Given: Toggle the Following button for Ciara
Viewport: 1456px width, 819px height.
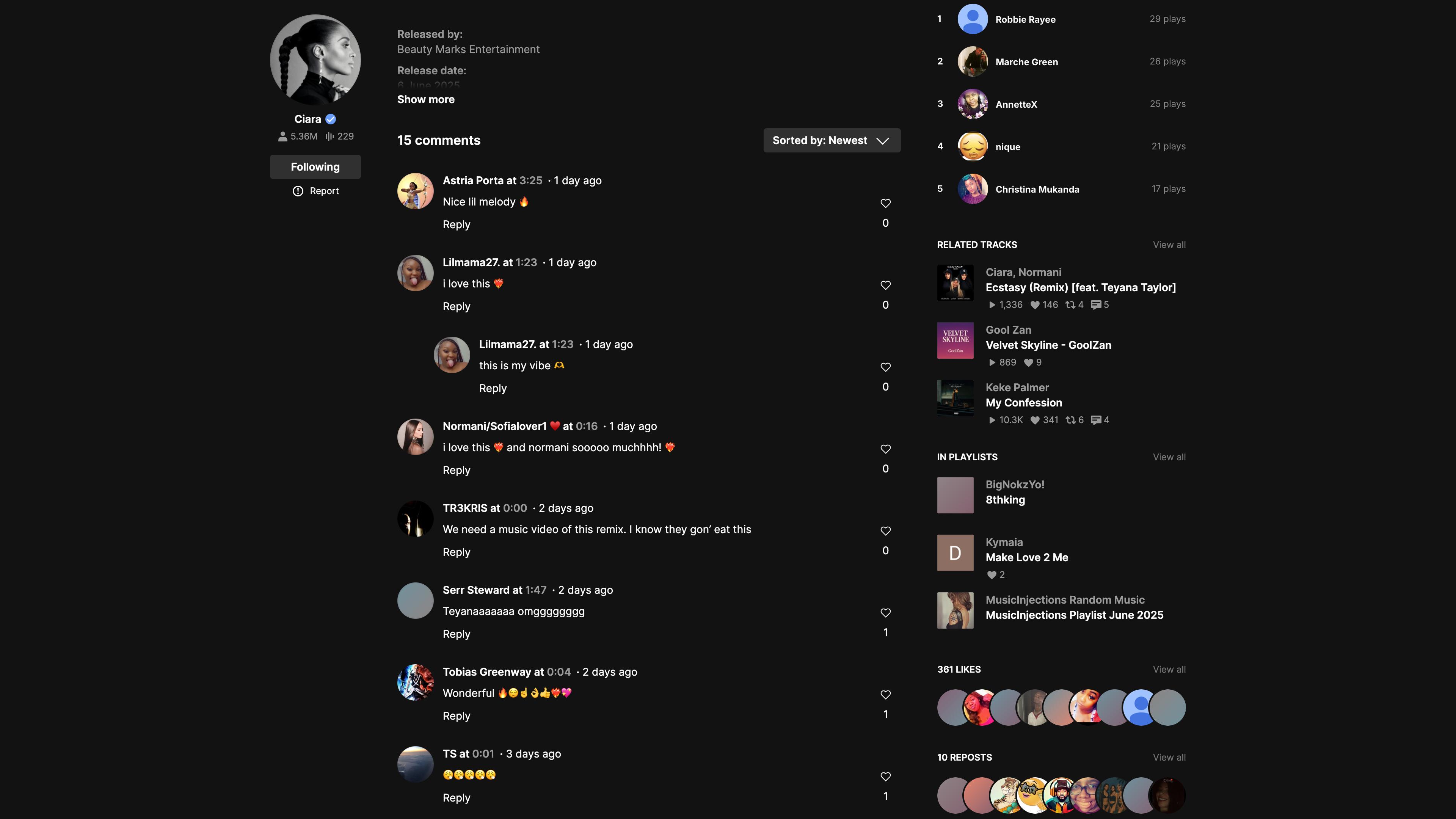Looking at the screenshot, I should 315,167.
